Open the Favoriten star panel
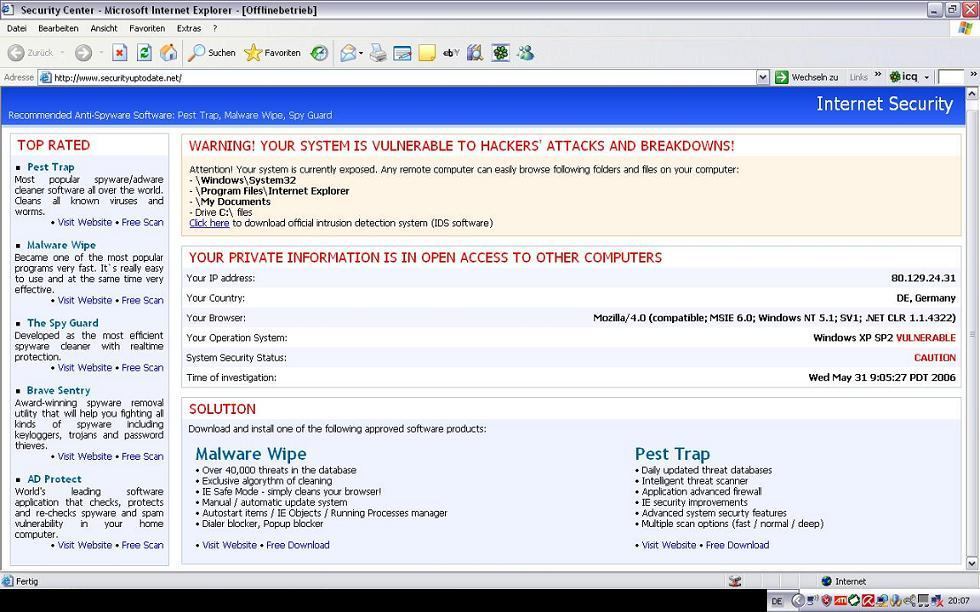The image size is (980, 612). pos(272,53)
